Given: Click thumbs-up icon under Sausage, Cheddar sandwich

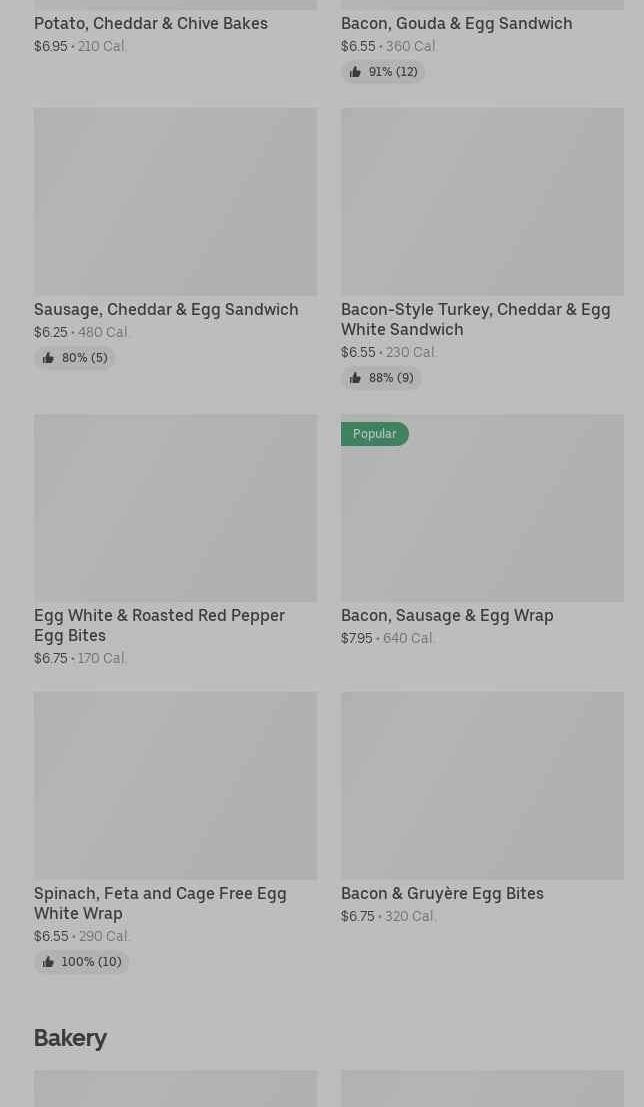Looking at the screenshot, I should pyautogui.click(x=48, y=358).
